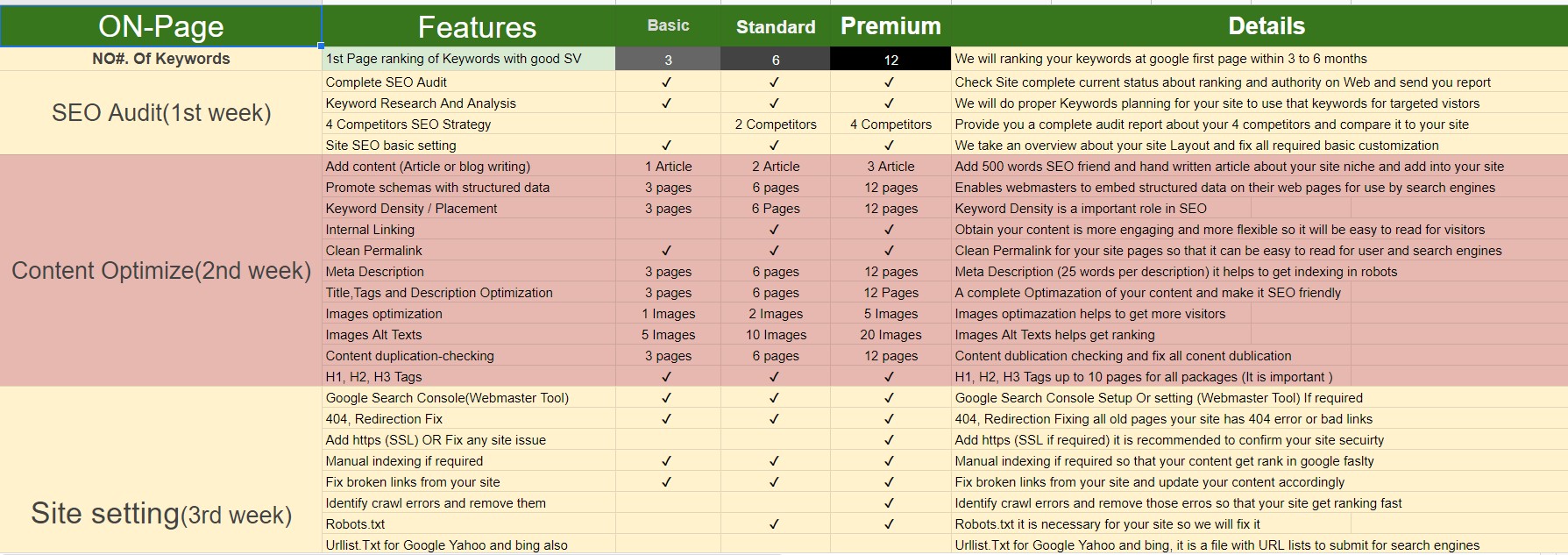Click Premium checkmark in "Add https (SSL)" row
The height and width of the screenshot is (555, 1568).
click(890, 440)
